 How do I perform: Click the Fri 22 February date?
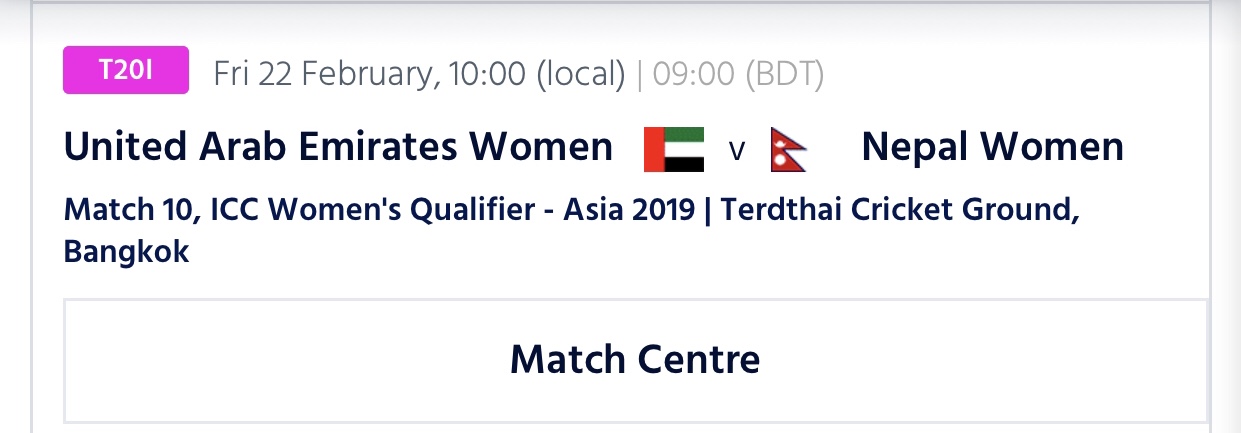(318, 75)
